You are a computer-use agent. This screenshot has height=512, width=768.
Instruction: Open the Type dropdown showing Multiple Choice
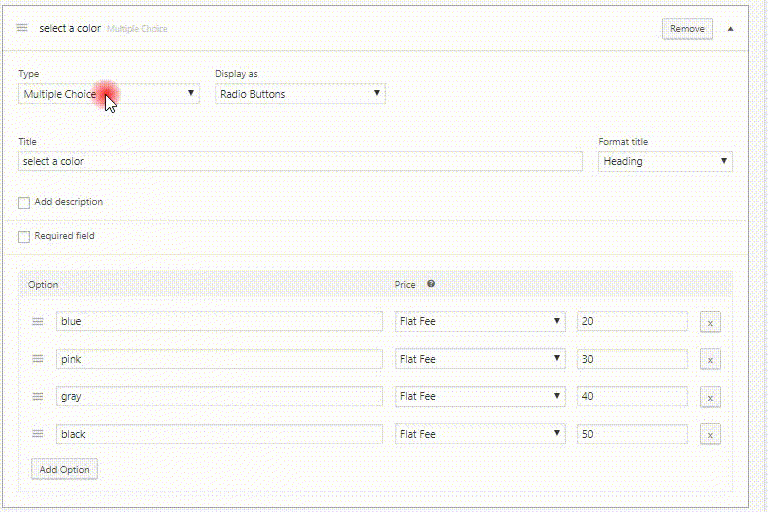109,94
